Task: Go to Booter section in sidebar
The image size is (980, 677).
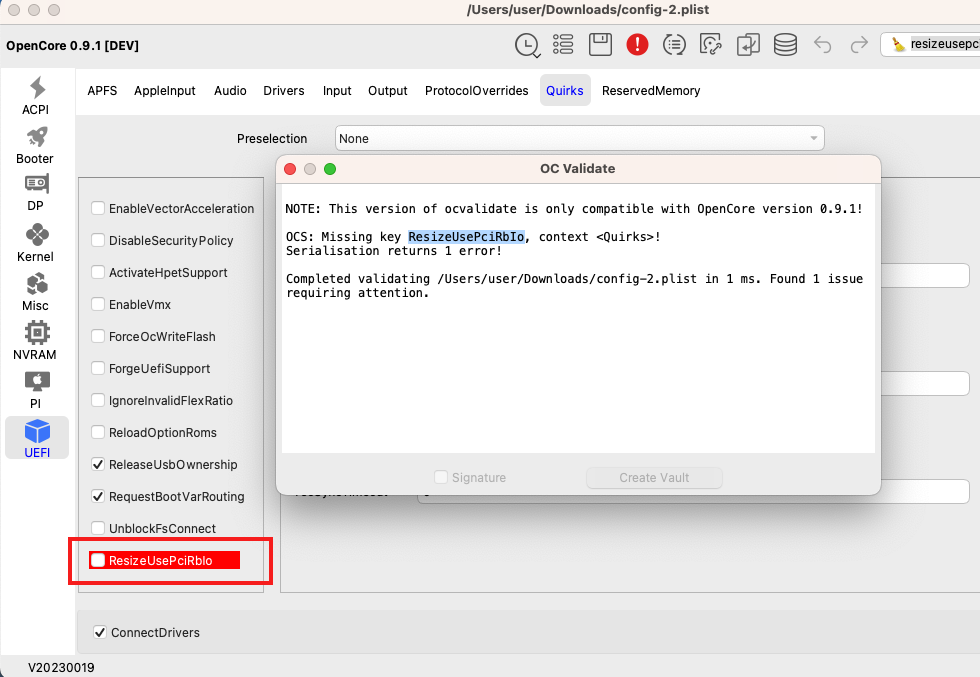Action: point(36,145)
